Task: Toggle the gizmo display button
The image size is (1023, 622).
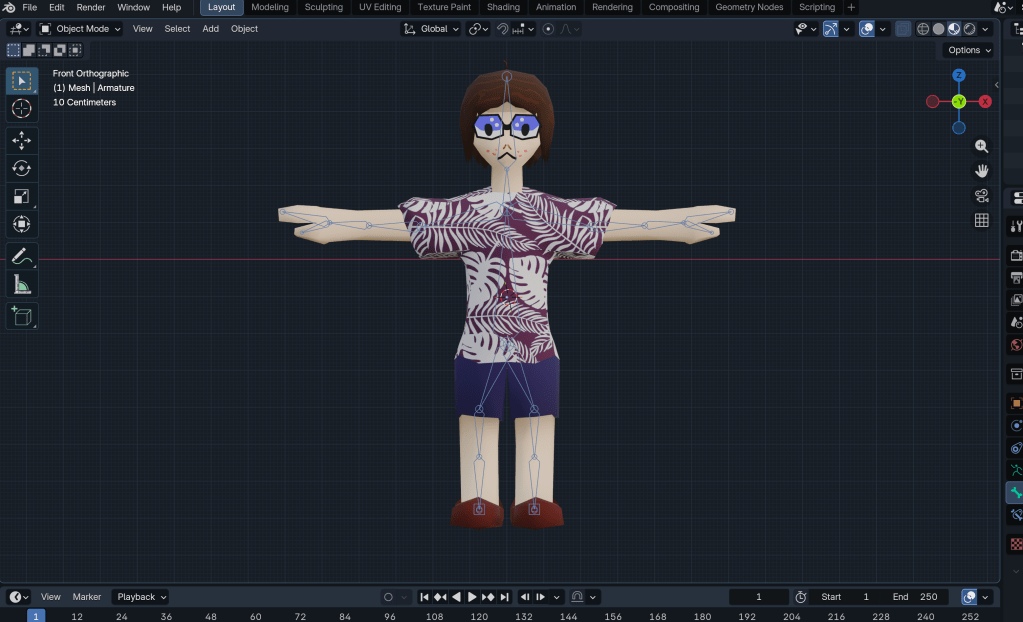Action: coord(830,29)
